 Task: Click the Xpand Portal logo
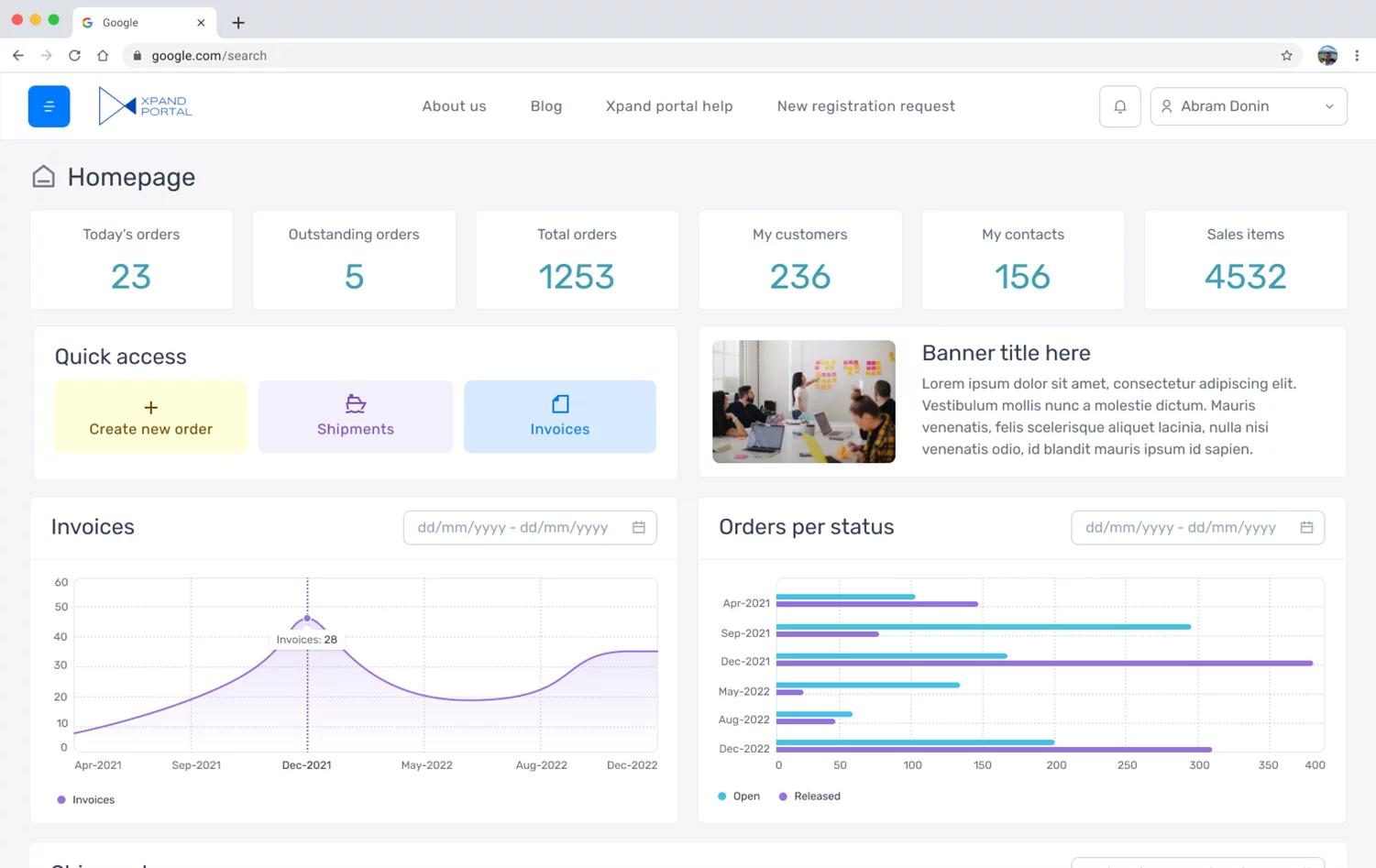(145, 106)
